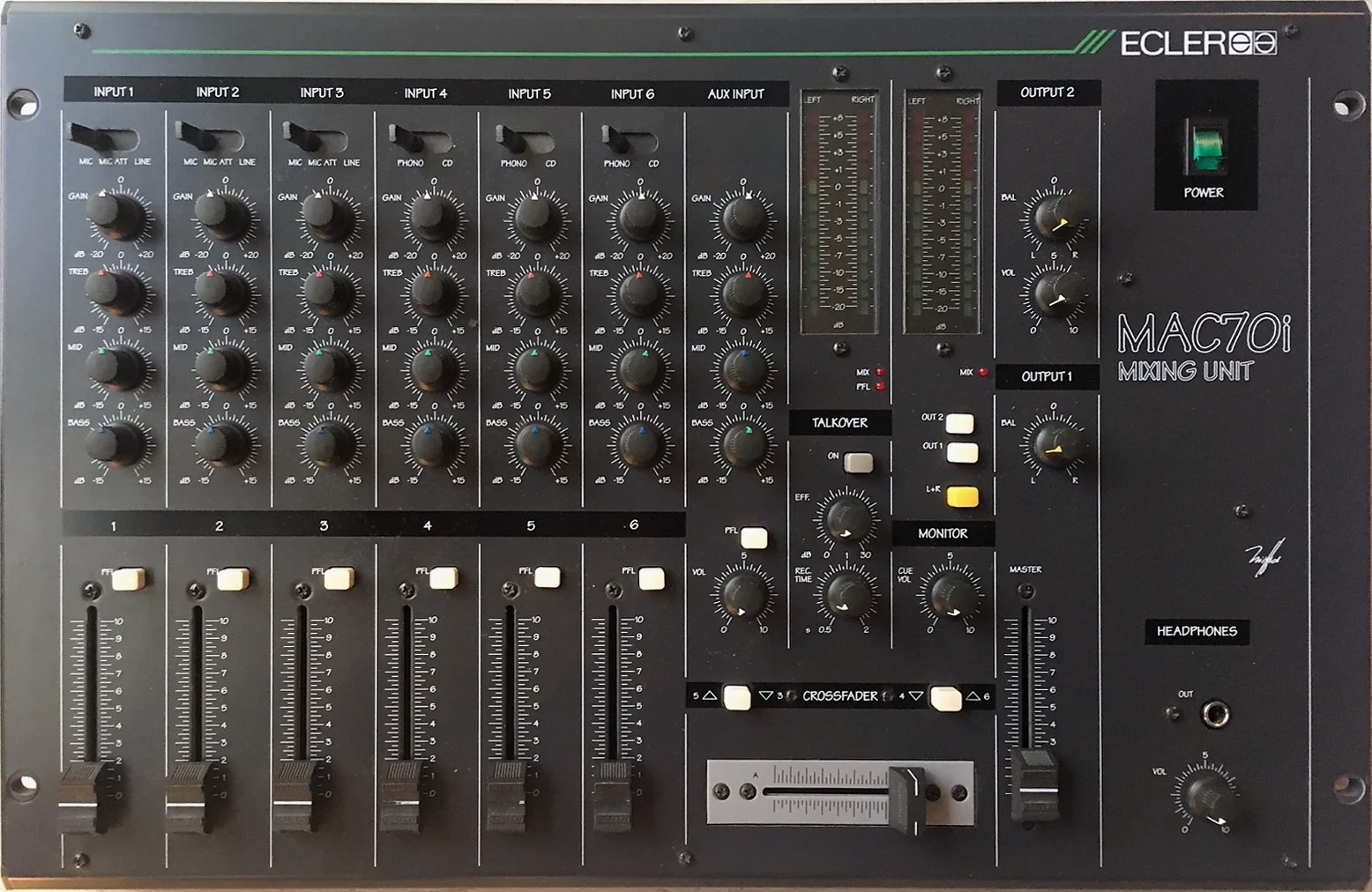Click the Input 3 MID knob
The height and width of the screenshot is (892, 1372).
[x=328, y=368]
